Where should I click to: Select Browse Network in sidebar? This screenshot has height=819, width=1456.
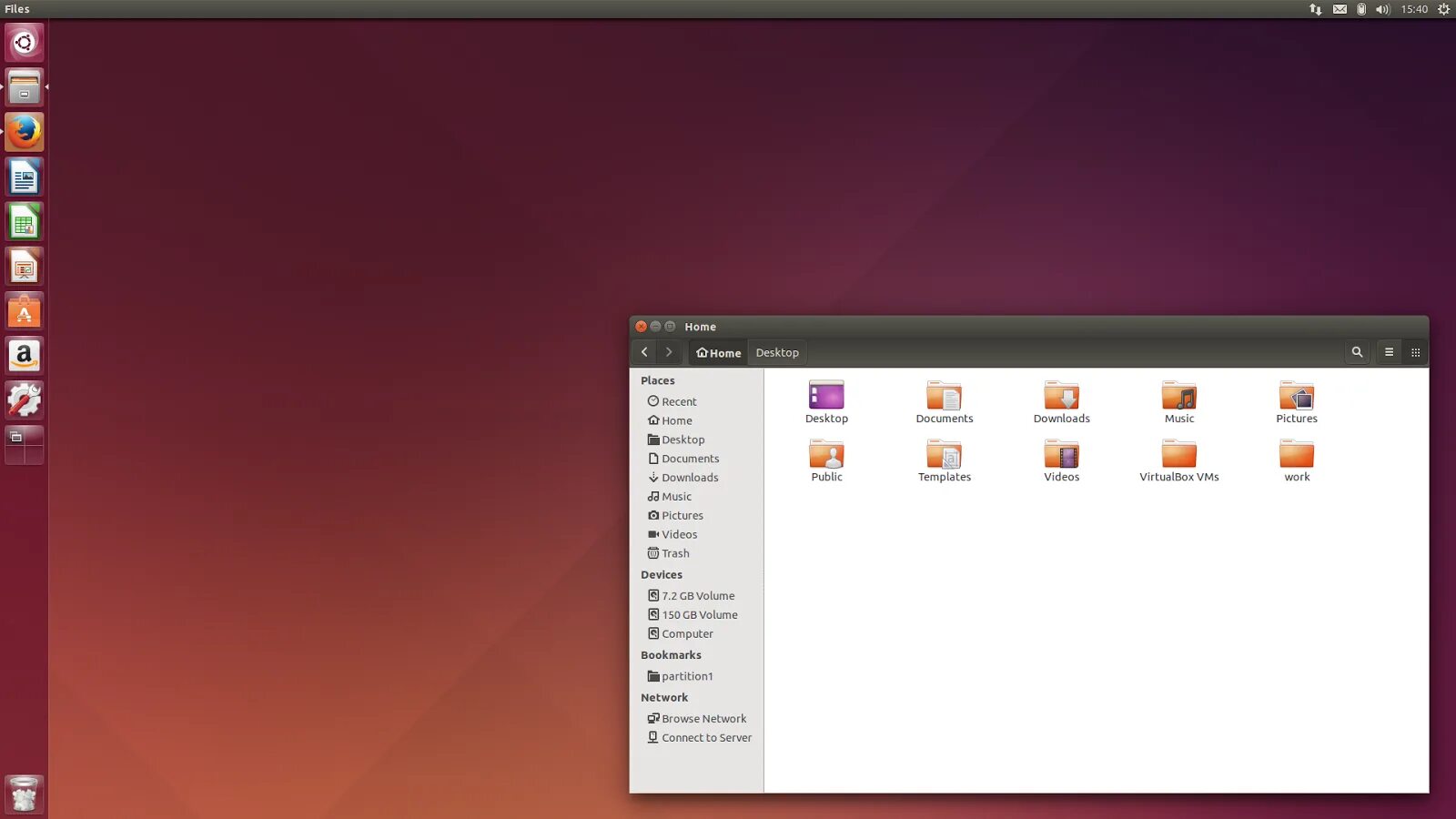pyautogui.click(x=696, y=719)
